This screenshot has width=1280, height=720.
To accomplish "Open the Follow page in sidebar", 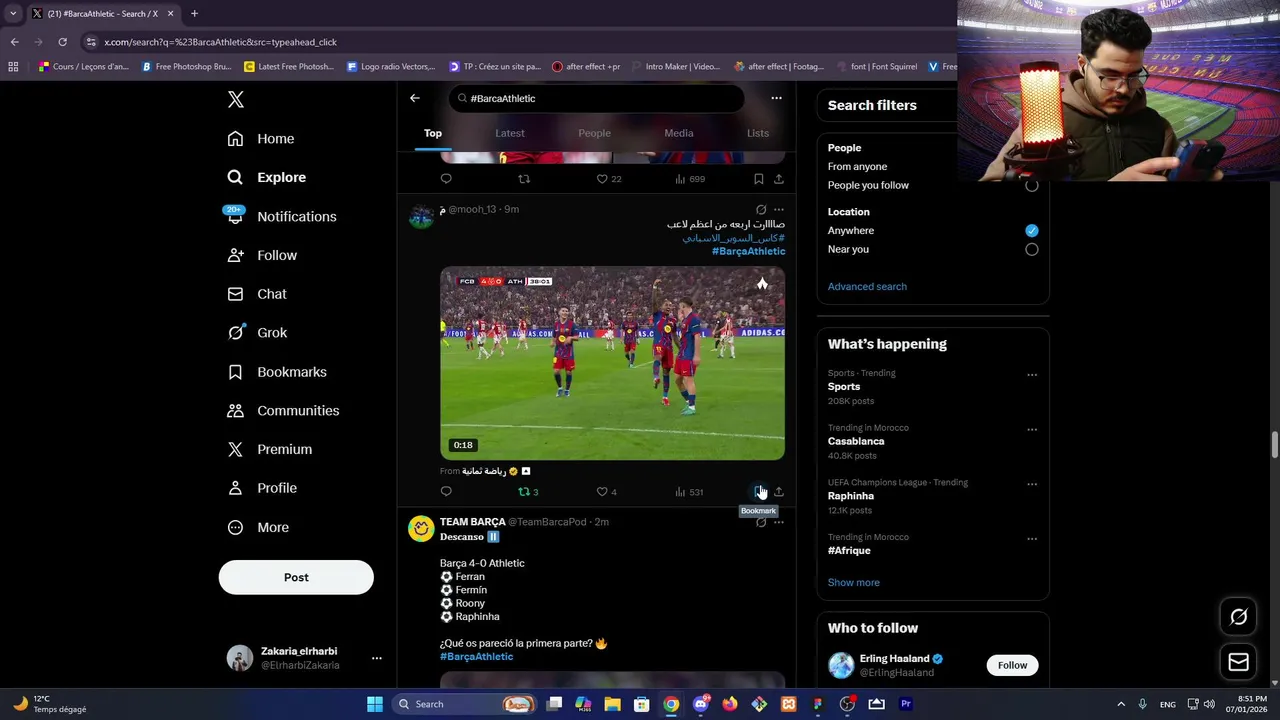I will (x=263, y=255).
